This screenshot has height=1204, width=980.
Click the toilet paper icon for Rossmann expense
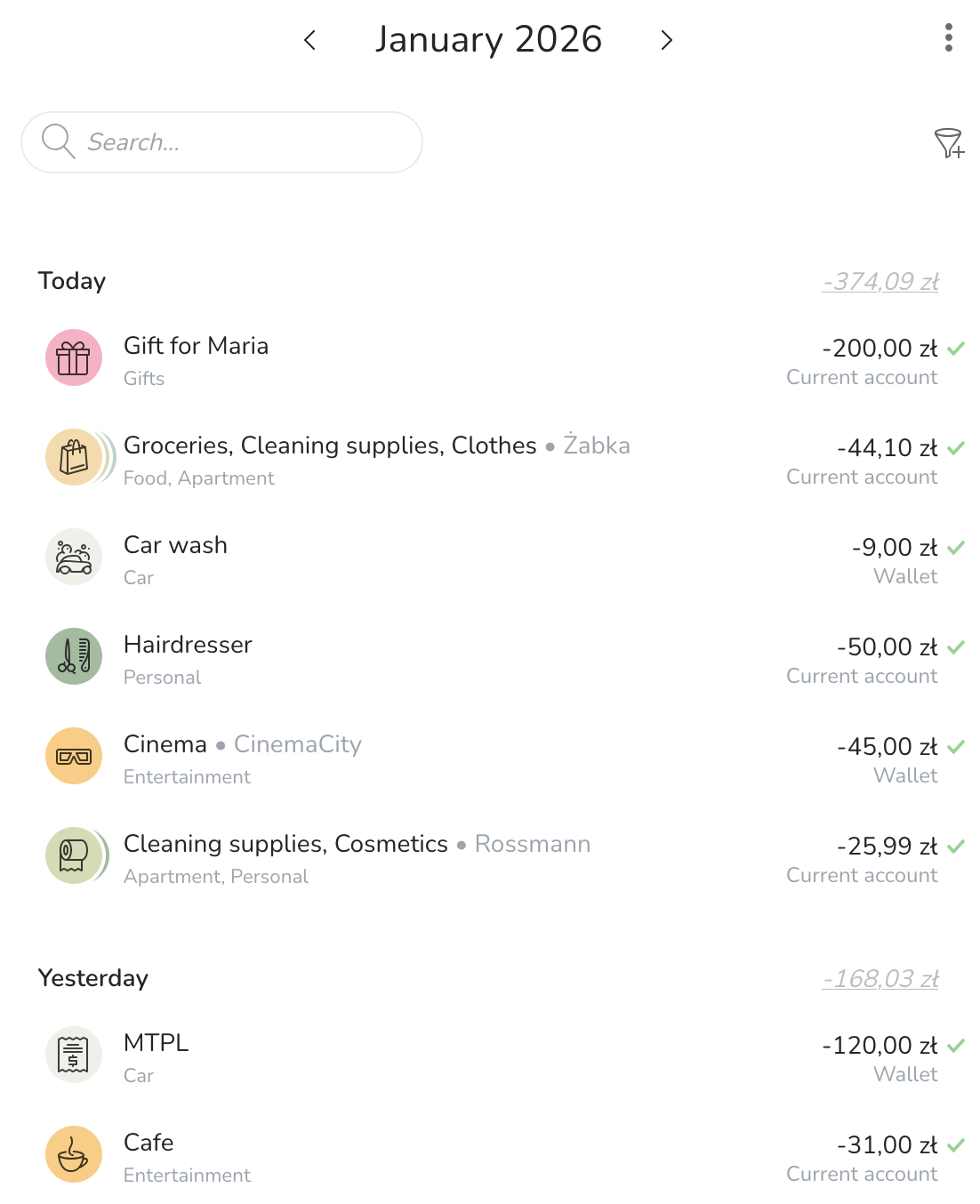[73, 855]
